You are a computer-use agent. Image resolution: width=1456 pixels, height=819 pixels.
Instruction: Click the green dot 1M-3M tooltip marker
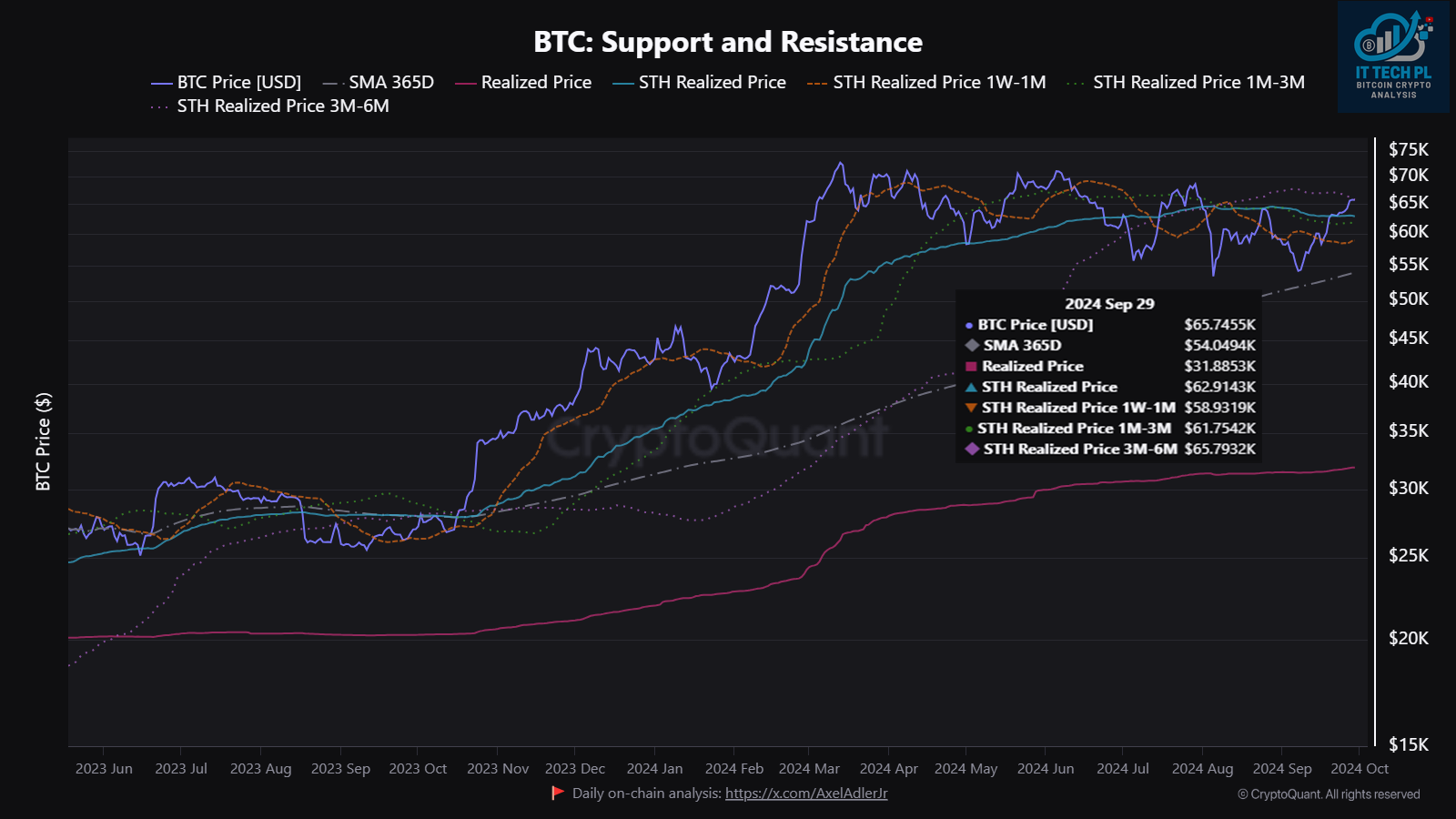pos(969,429)
